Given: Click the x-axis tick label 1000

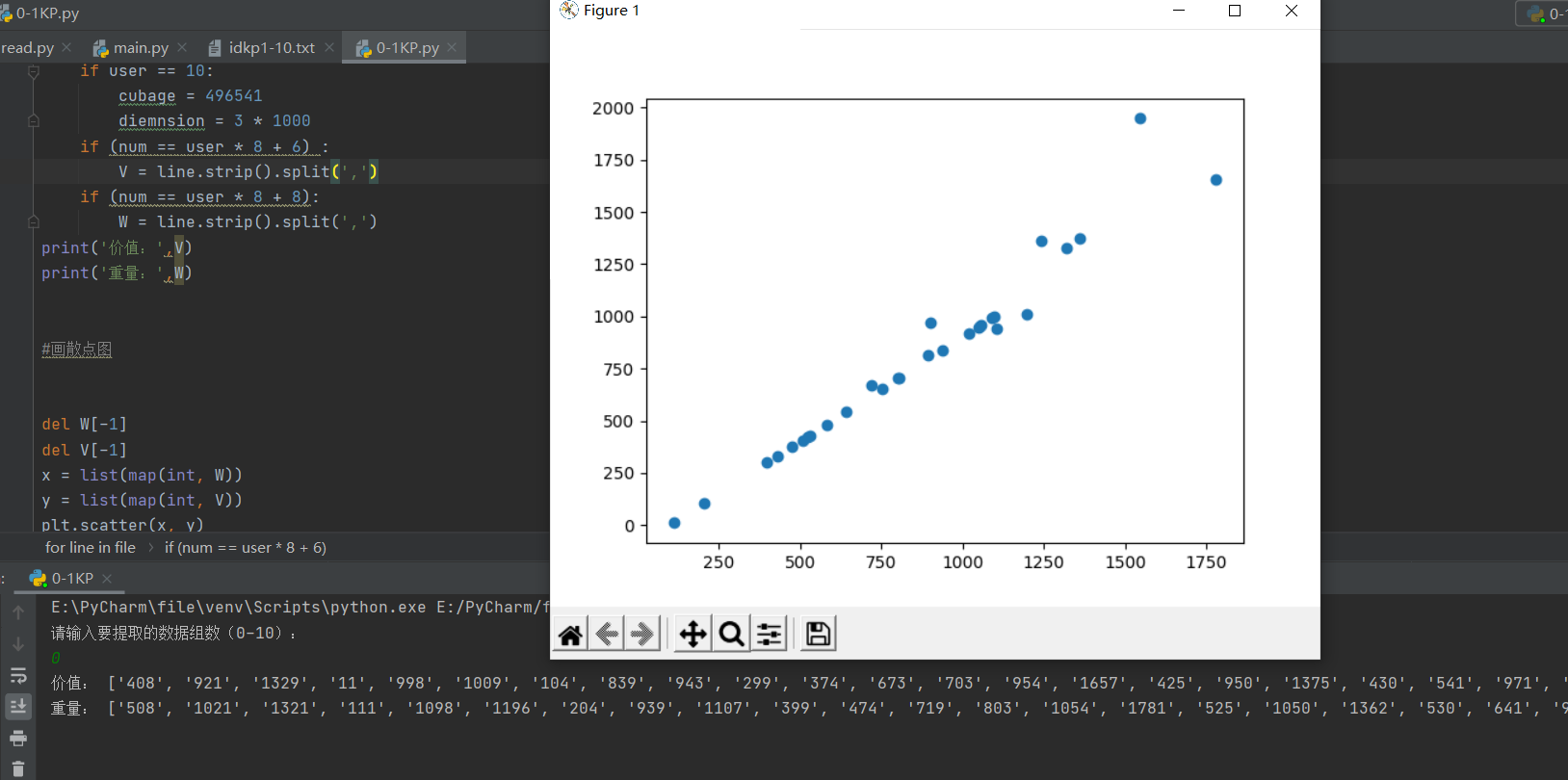Looking at the screenshot, I should click(x=962, y=562).
